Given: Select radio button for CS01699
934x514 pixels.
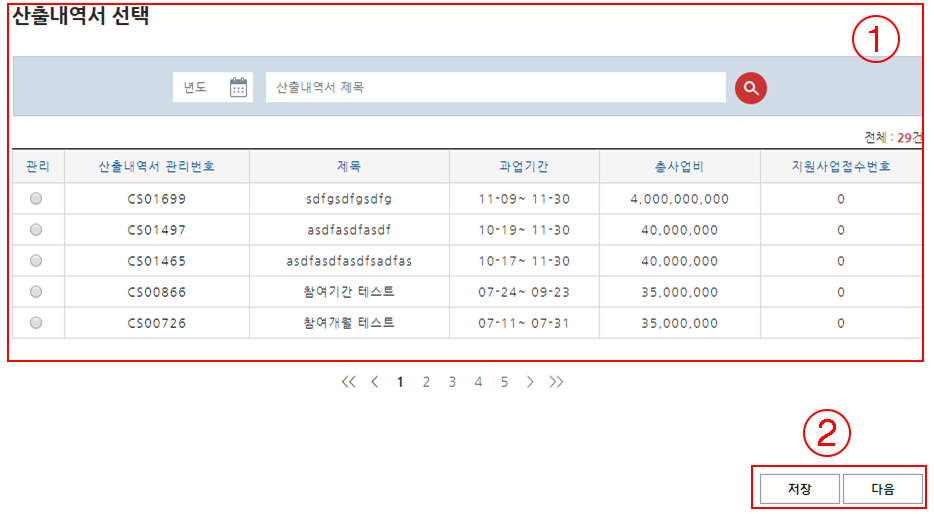Looking at the screenshot, I should tap(37, 199).
